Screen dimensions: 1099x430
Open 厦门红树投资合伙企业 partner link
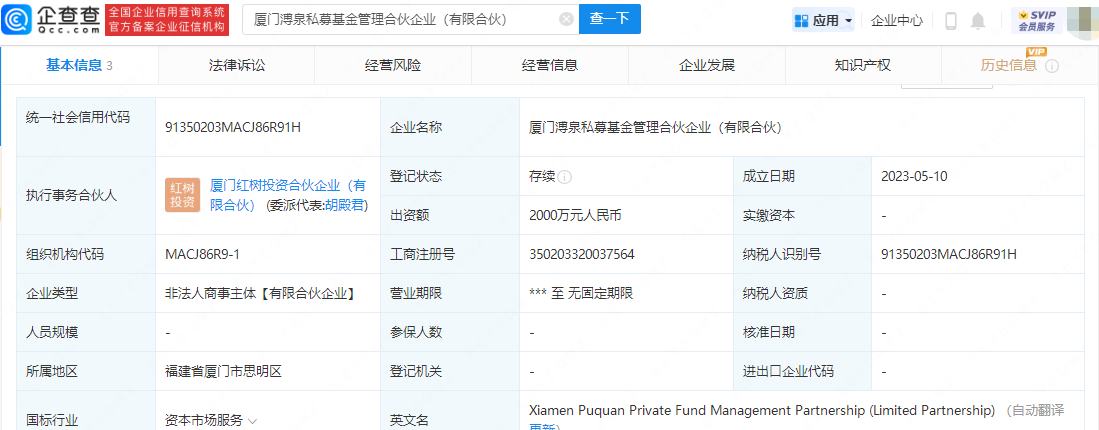287,195
